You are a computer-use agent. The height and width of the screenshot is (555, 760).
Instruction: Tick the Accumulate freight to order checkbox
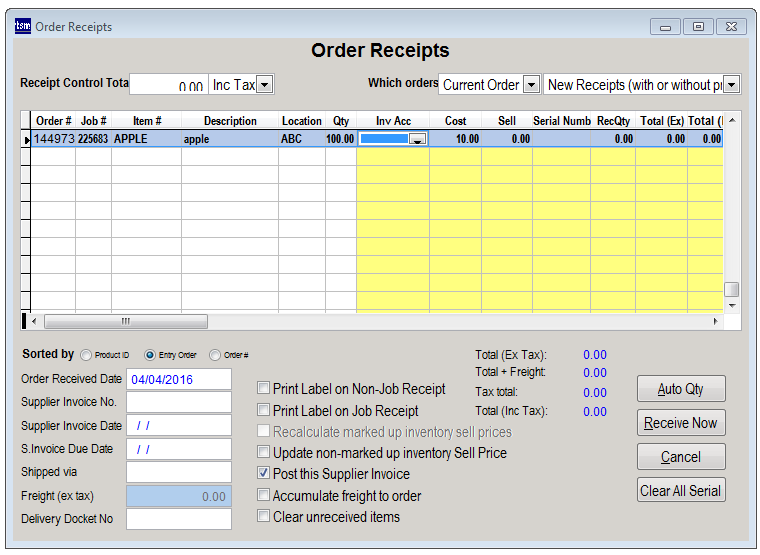pos(264,495)
